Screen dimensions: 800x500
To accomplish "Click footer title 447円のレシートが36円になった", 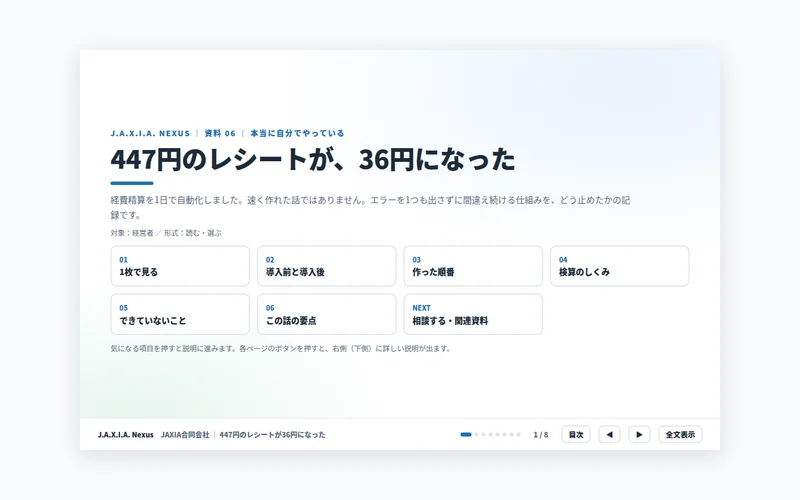I will point(272,435).
